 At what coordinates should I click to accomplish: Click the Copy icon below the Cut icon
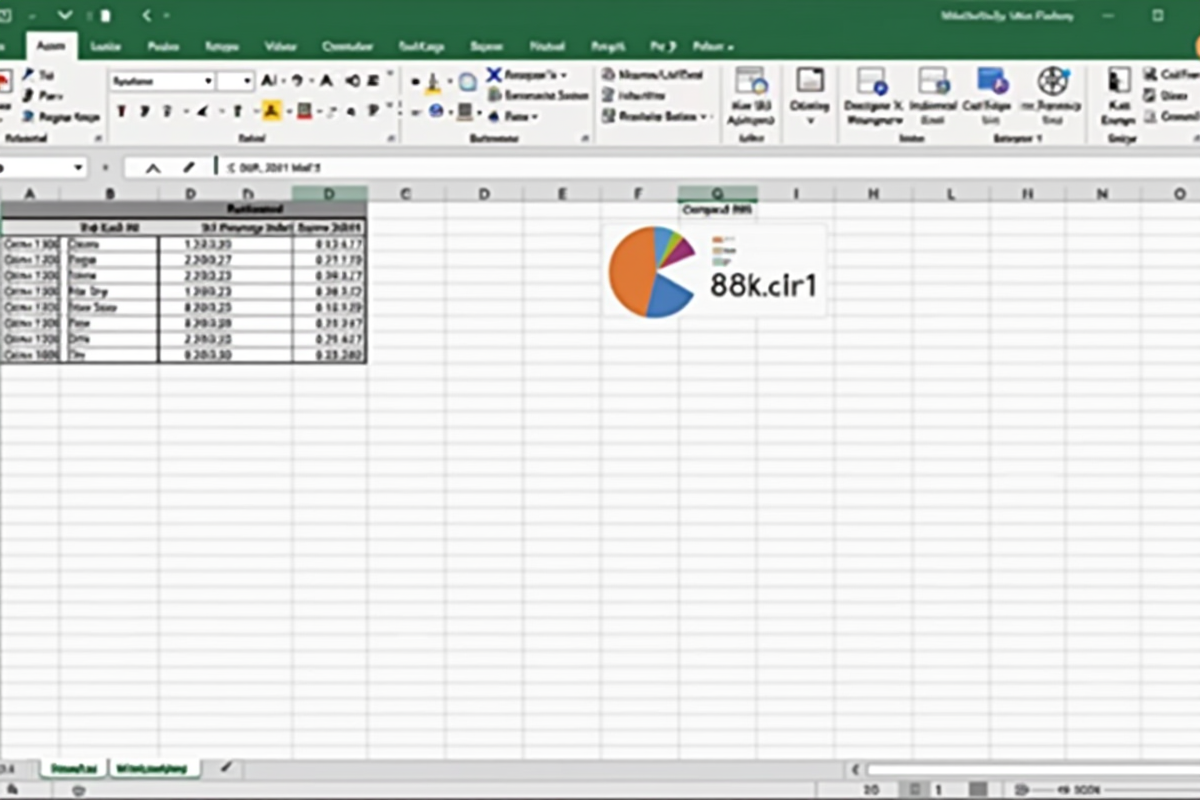[28, 95]
